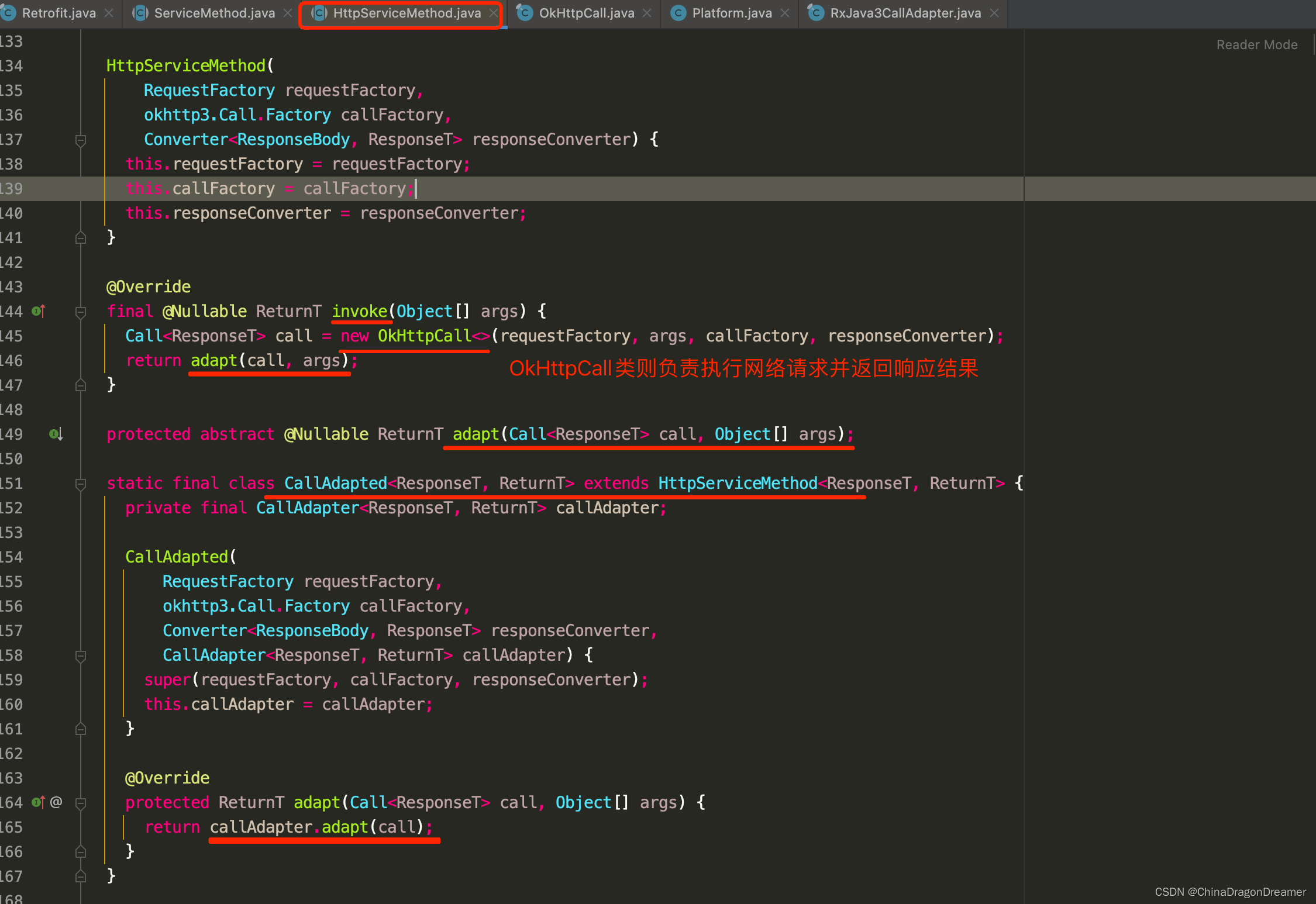Click the fold end marker at line 161
The height and width of the screenshot is (904, 1316).
click(x=81, y=729)
